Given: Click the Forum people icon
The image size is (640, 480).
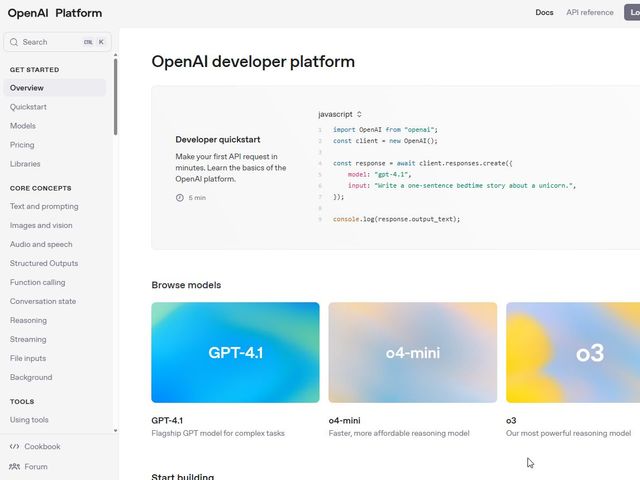Looking at the screenshot, I should point(14,467).
